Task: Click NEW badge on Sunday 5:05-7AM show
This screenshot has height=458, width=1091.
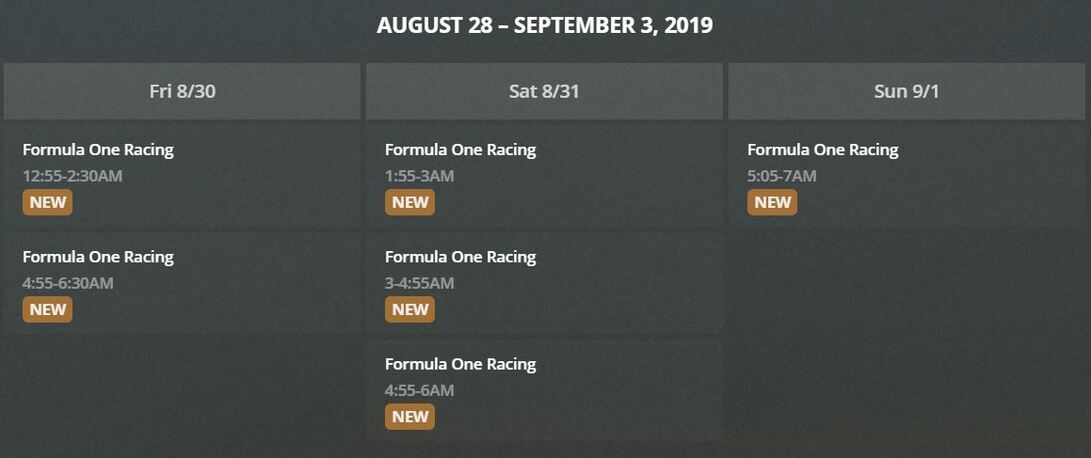Action: (x=772, y=202)
